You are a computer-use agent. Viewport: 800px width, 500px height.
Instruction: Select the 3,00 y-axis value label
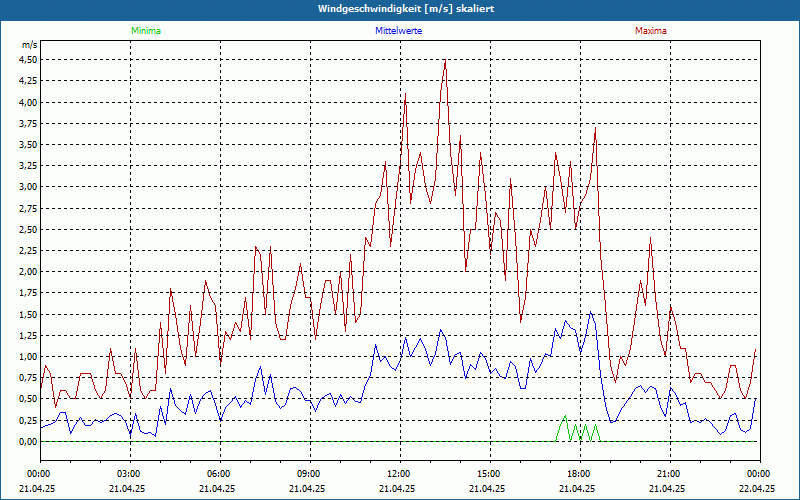(x=28, y=186)
